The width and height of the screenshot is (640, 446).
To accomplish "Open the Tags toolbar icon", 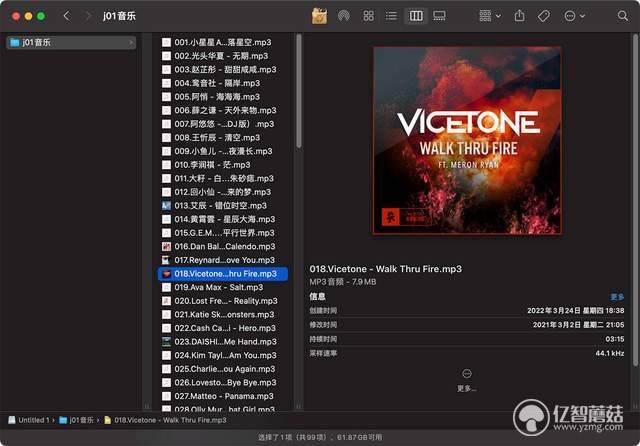I will point(544,16).
